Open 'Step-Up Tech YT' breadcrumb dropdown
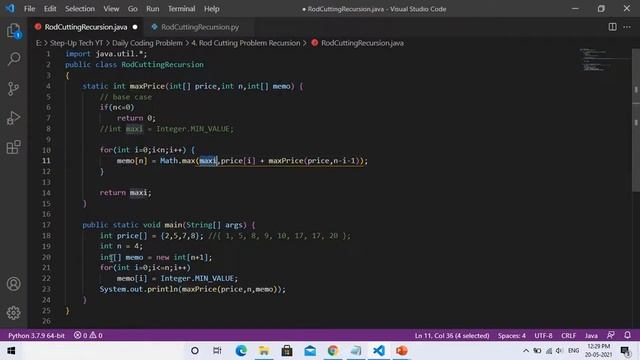Image resolution: width=640 pixels, height=360 pixels. [x=76, y=43]
